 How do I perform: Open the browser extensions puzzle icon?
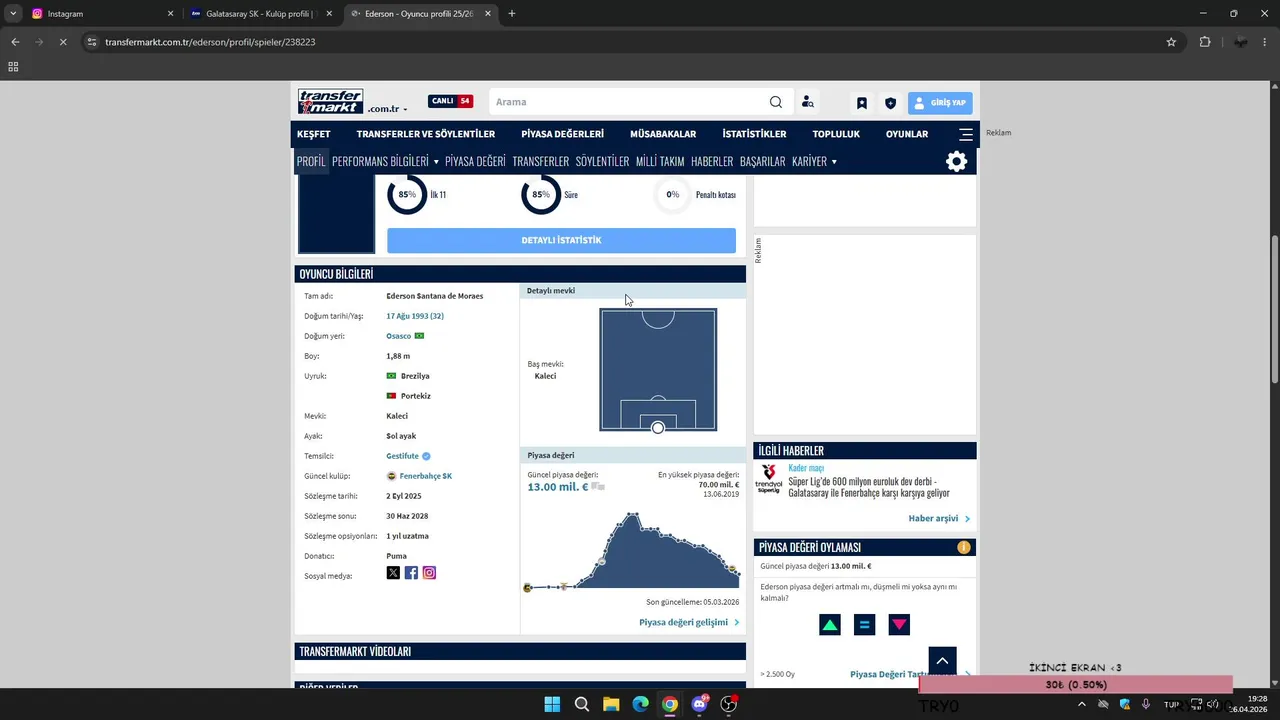[1205, 42]
